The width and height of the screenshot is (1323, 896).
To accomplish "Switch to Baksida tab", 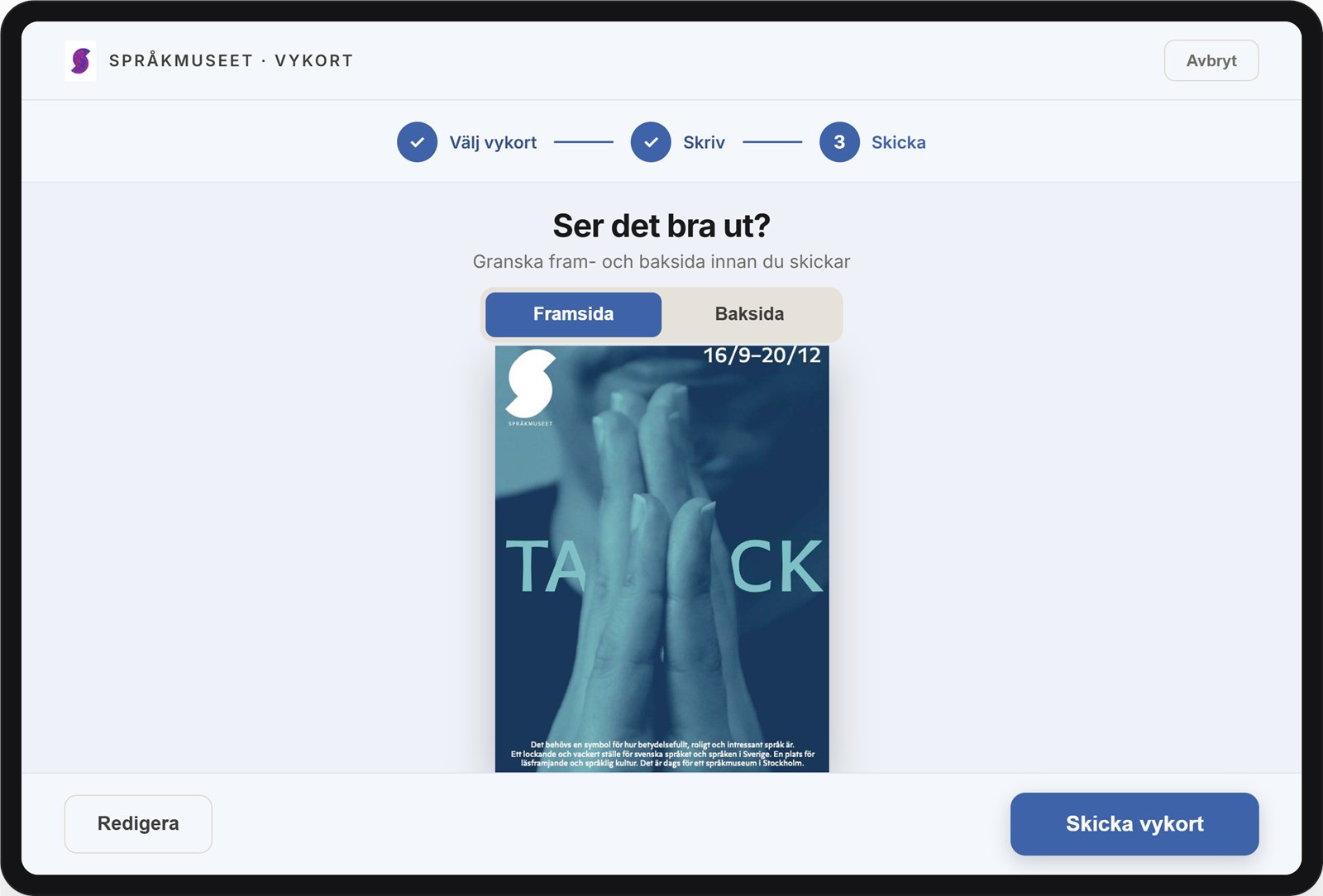I will pos(749,314).
